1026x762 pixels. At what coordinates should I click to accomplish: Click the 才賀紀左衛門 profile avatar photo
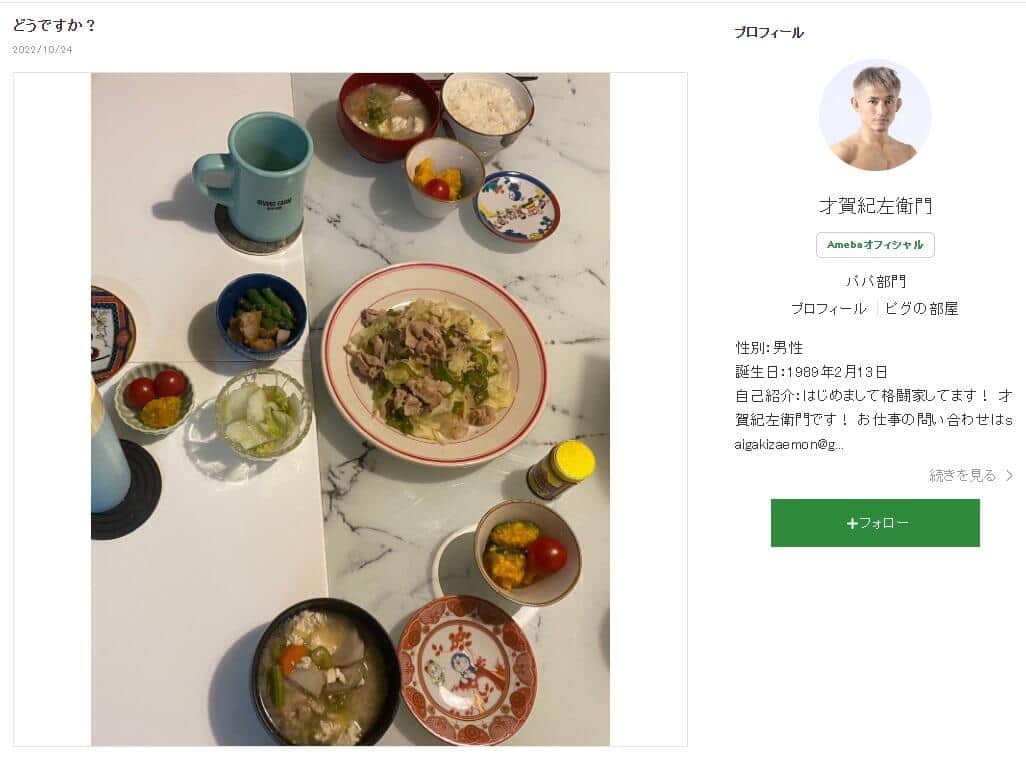tap(874, 116)
